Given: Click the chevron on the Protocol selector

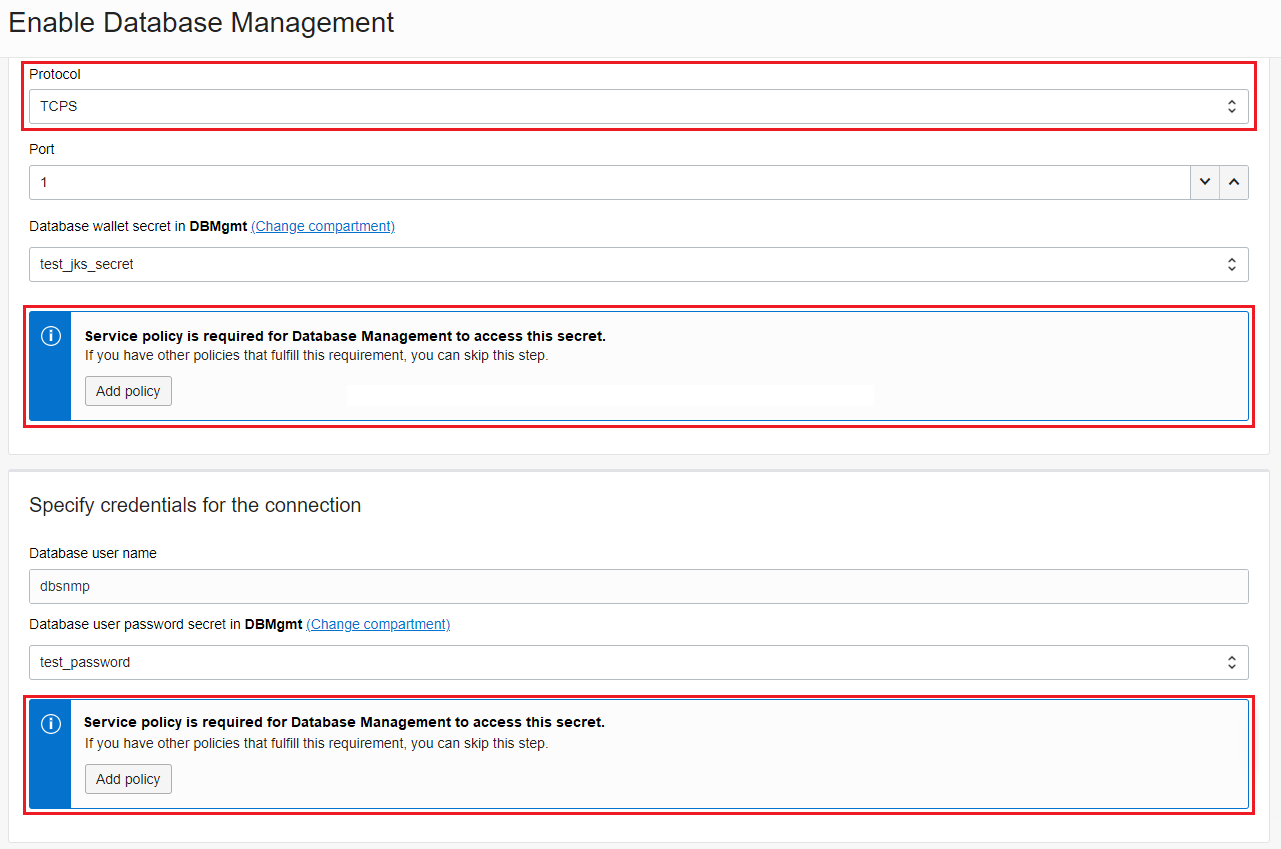Looking at the screenshot, I should coord(1233,105).
